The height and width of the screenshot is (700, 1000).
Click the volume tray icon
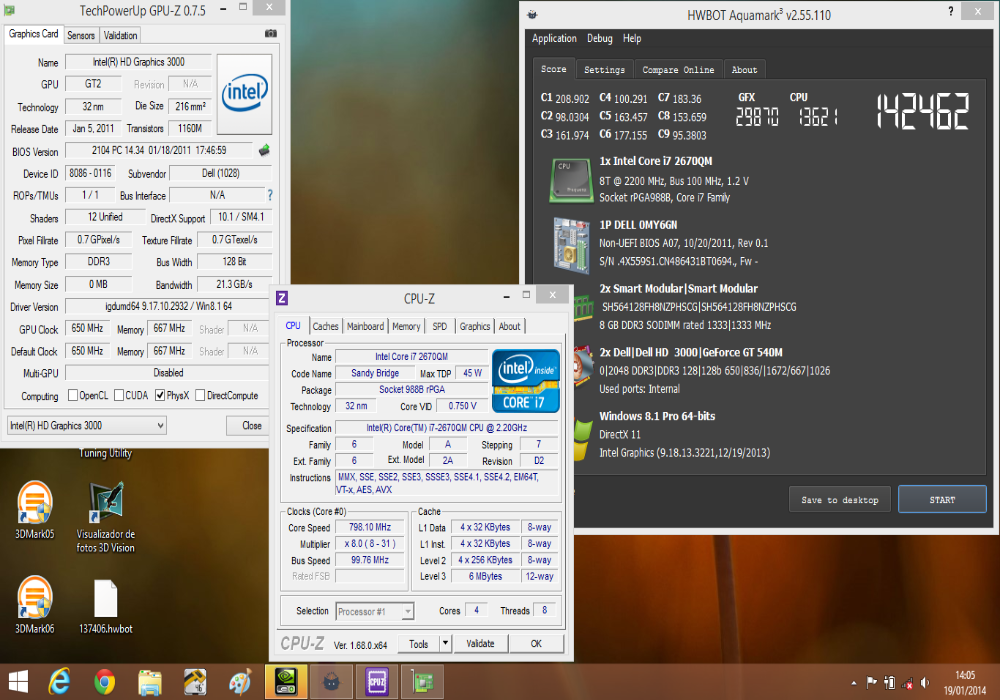[925, 683]
